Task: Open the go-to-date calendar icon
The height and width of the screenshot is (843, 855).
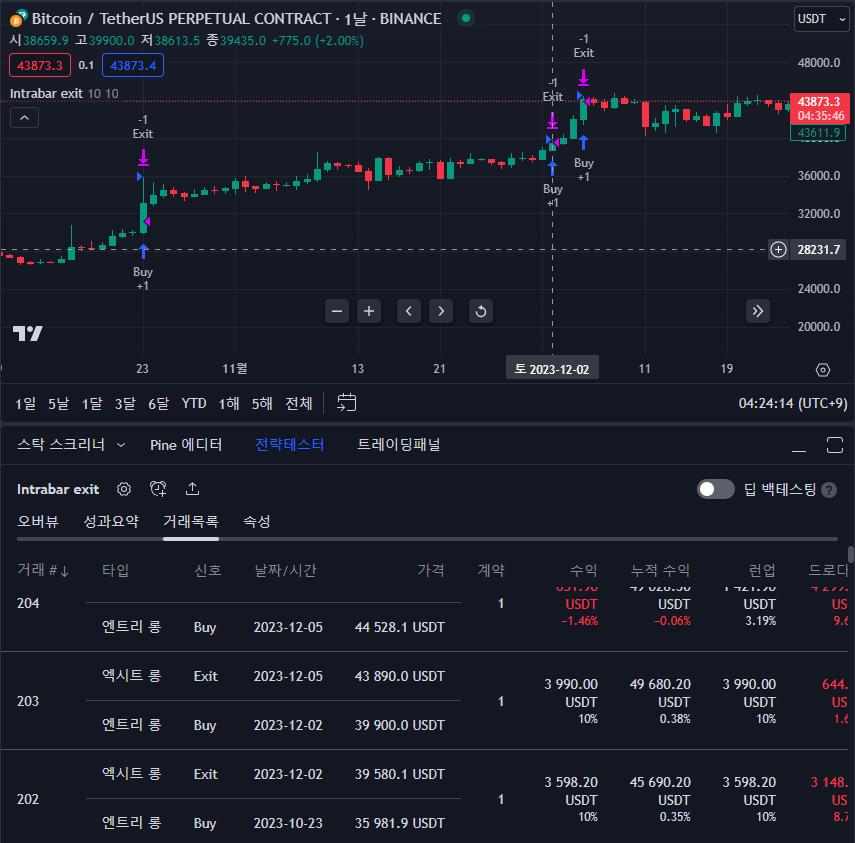Action: click(x=346, y=403)
